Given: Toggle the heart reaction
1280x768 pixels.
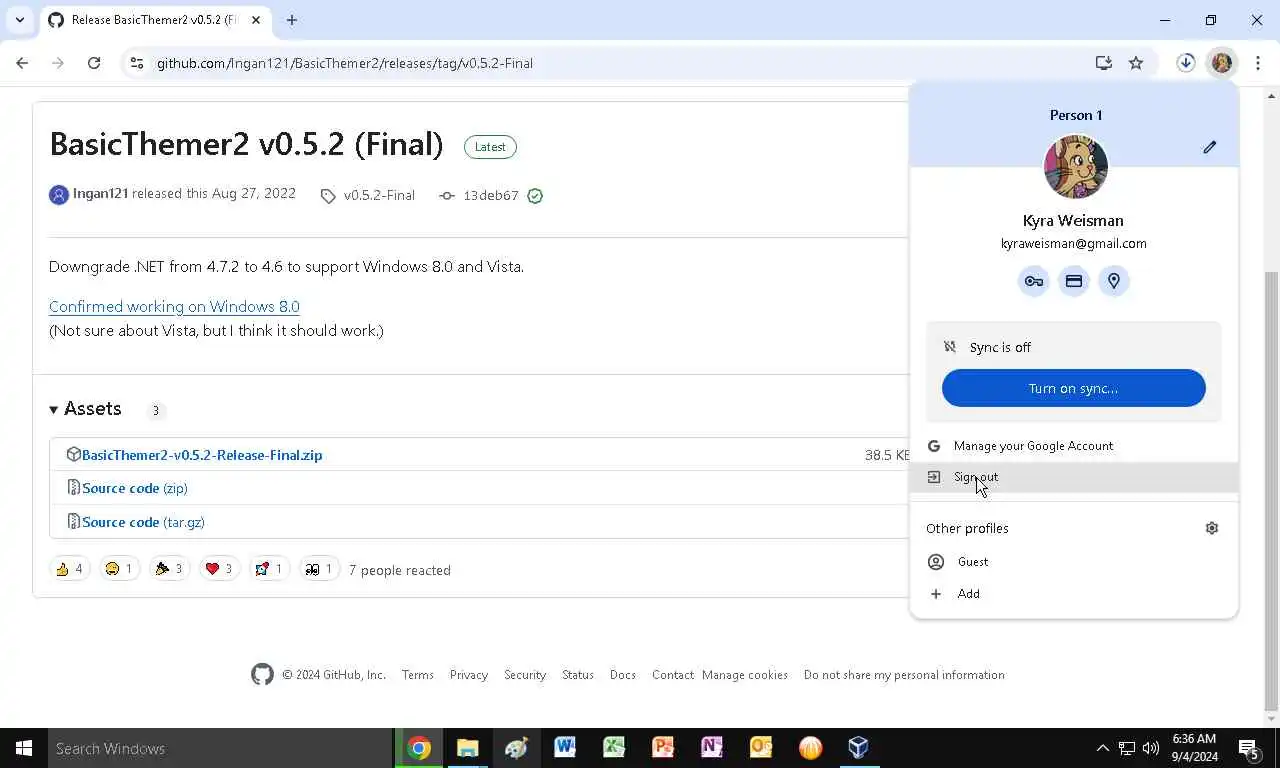Looking at the screenshot, I should point(219,569).
